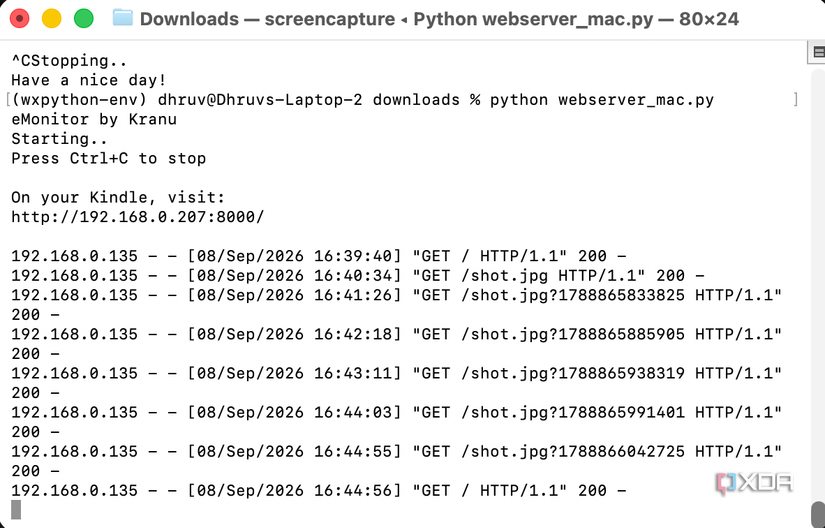This screenshot has height=528, width=825.
Task: Click the 'Have a nice day!' line
Action: 89,80
